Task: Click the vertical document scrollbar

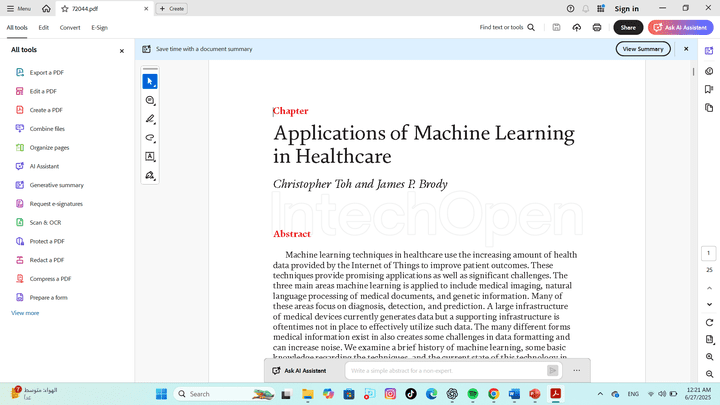Action: point(693,72)
